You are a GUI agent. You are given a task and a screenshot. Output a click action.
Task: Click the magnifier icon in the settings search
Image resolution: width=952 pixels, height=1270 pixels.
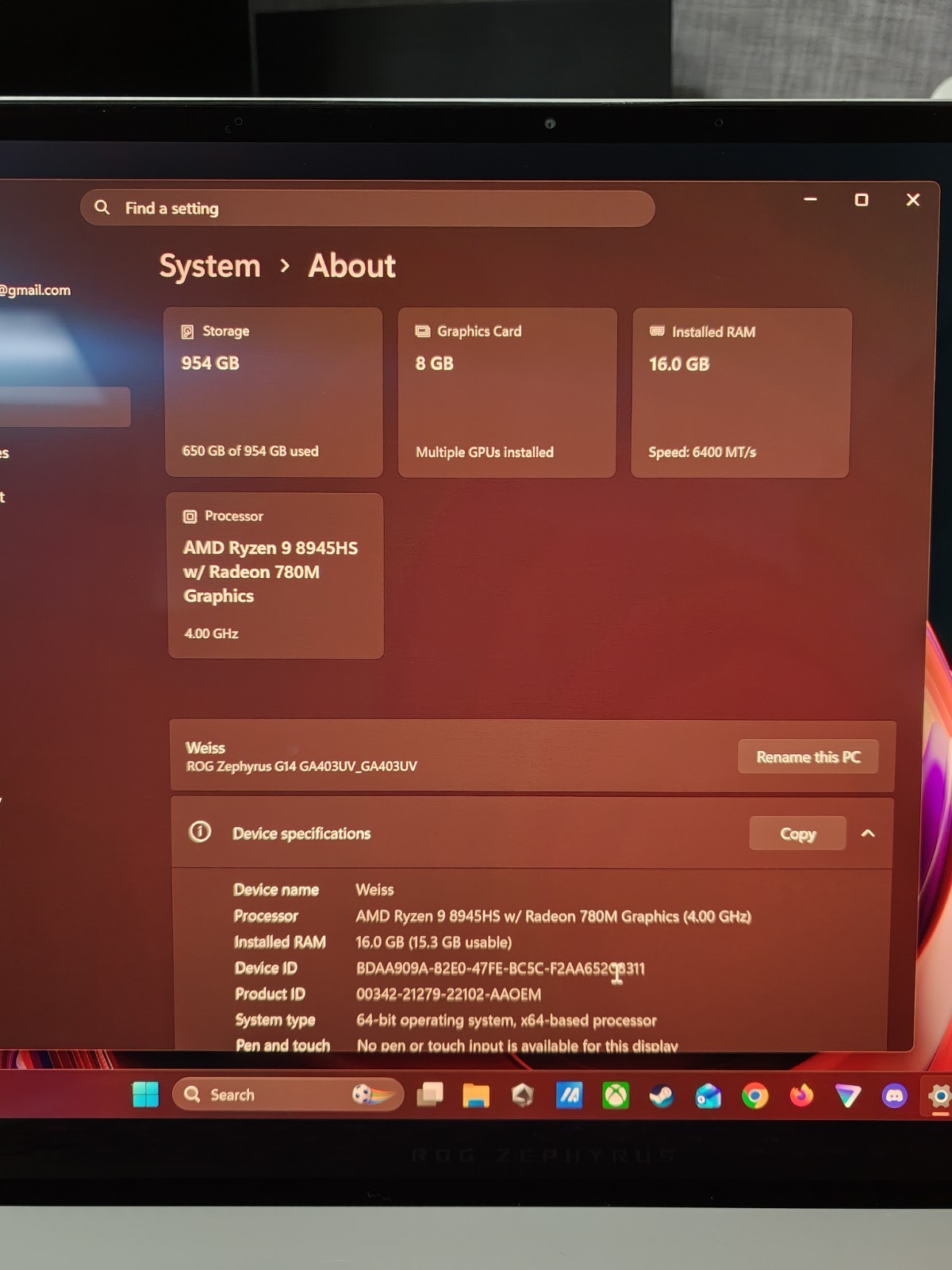tap(102, 207)
